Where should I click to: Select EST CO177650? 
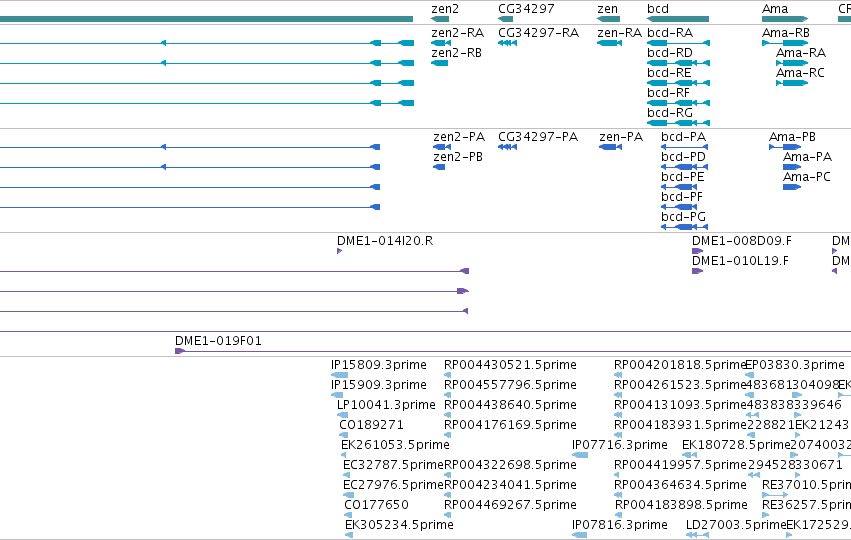point(376,506)
